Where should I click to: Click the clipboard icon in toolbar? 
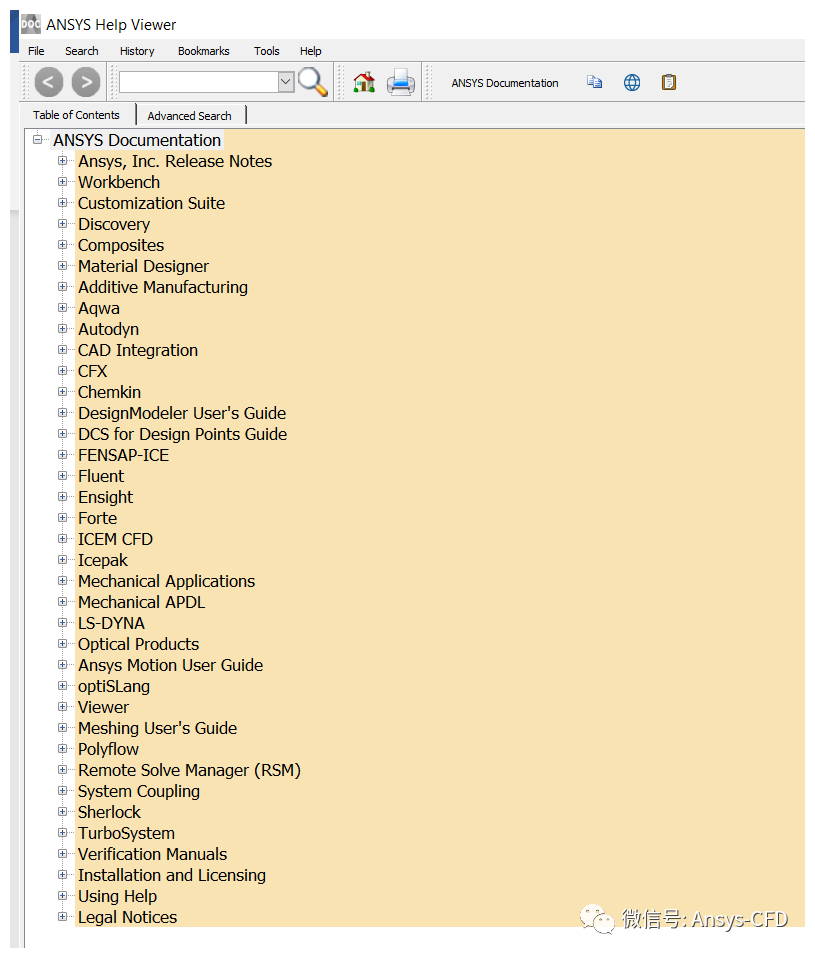(x=669, y=82)
